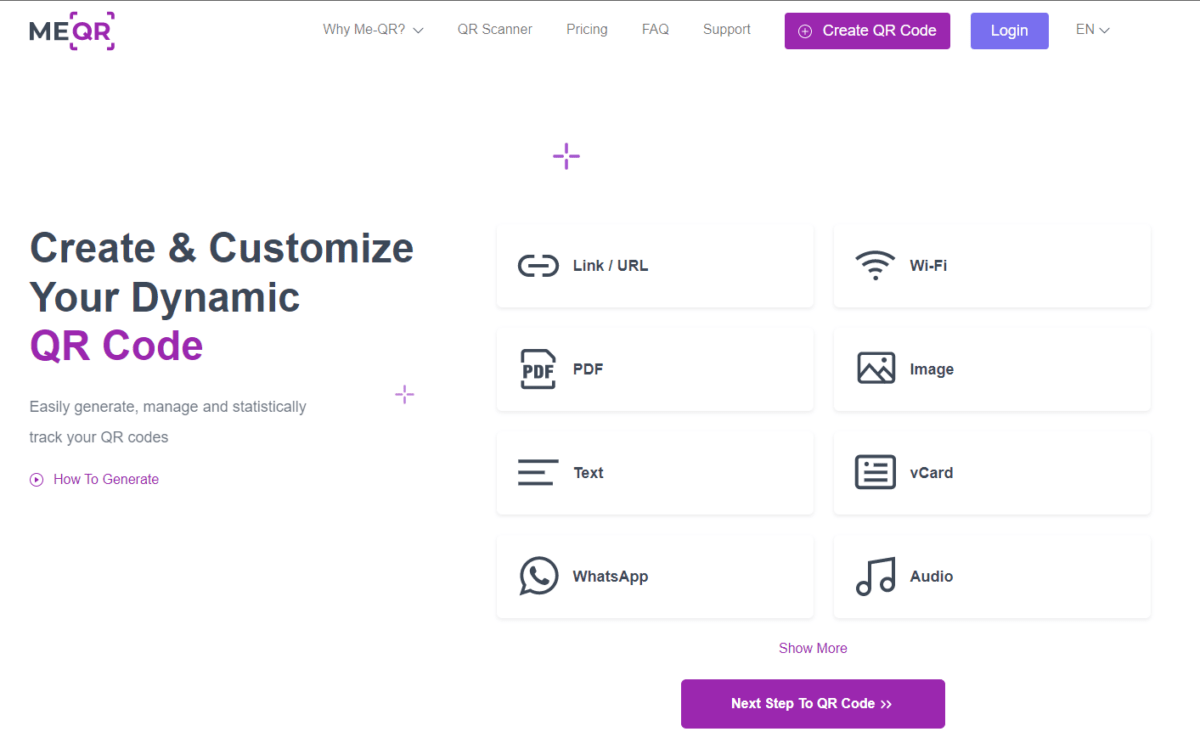Go to the Pricing page
Screen dimensions: 1200x743
587,29
